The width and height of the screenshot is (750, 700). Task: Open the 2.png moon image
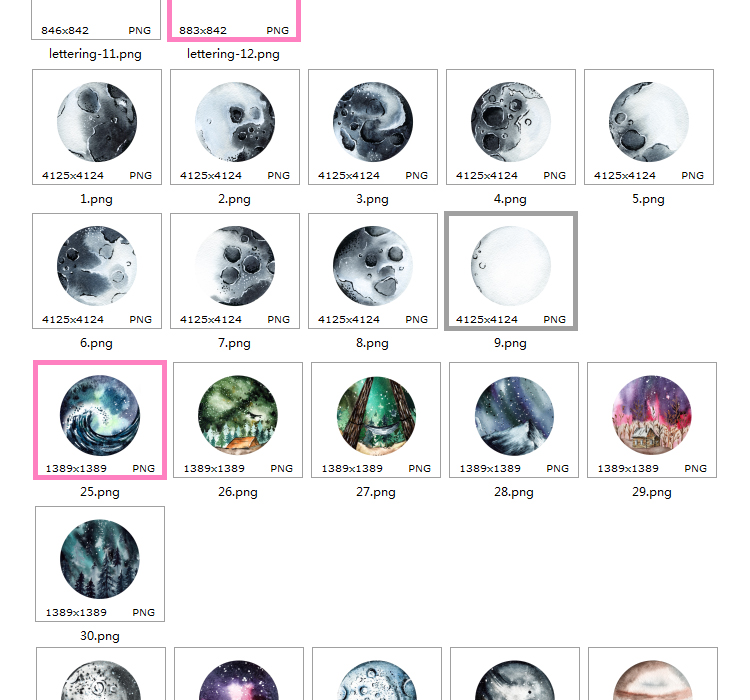click(235, 127)
